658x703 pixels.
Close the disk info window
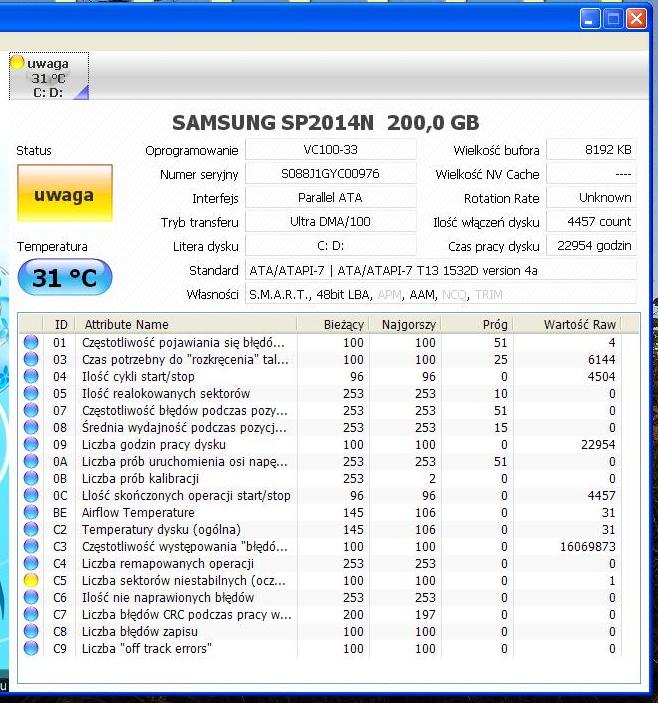[636, 19]
